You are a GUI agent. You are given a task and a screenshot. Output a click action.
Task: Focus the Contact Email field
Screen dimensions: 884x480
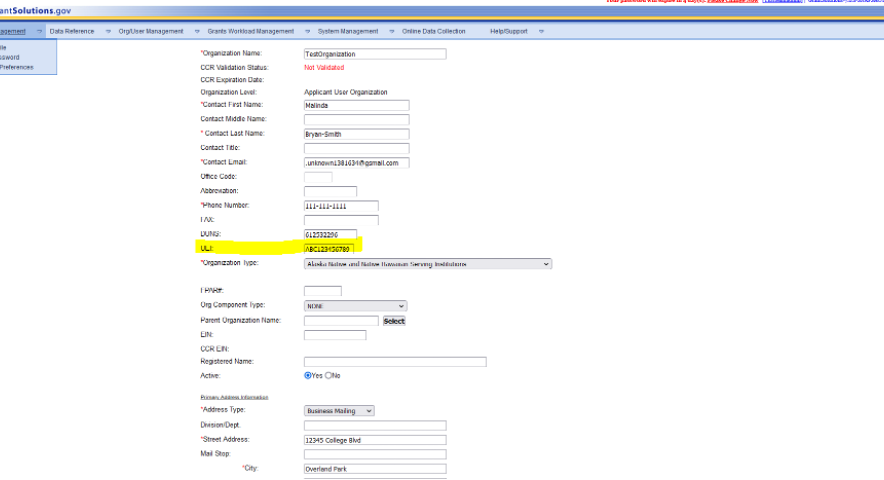(357, 163)
